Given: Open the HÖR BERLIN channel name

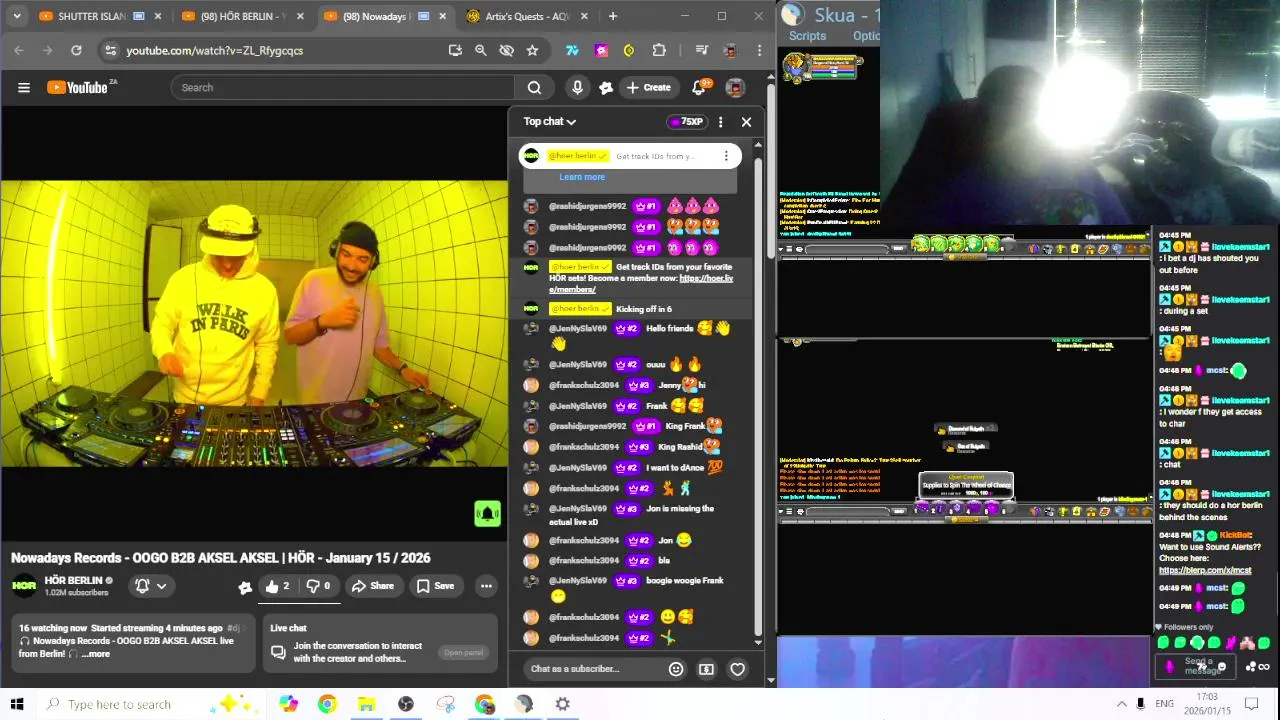Looking at the screenshot, I should coord(73,580).
